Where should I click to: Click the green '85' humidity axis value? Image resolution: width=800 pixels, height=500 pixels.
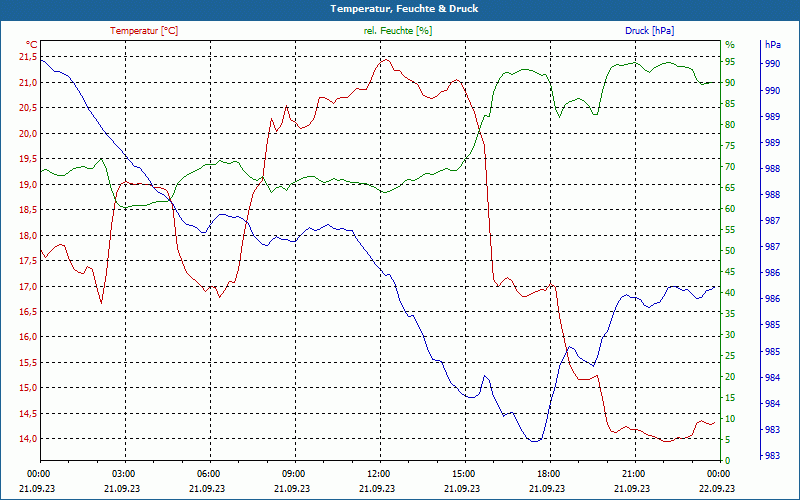730,104
